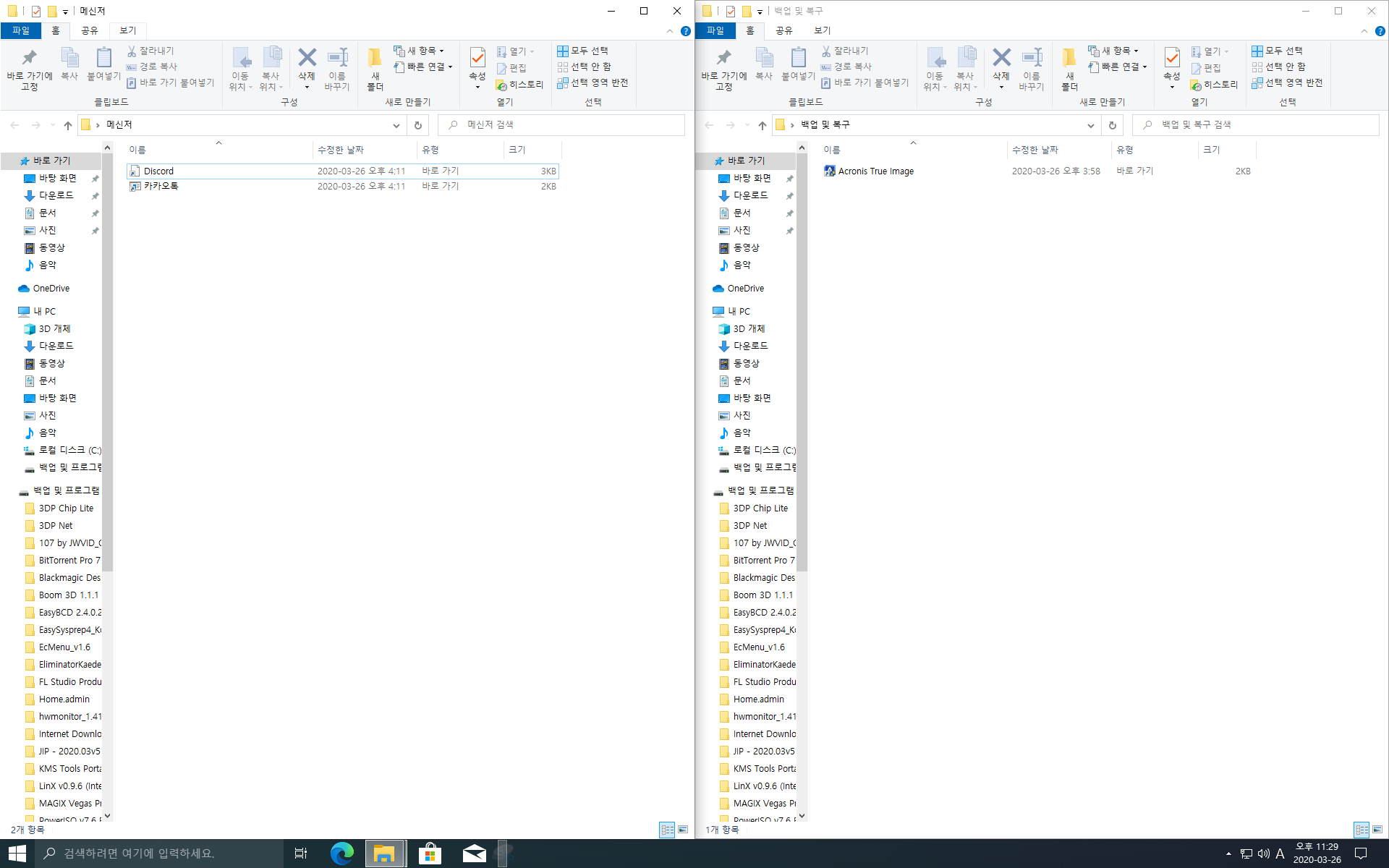Click the Windows taskbar search field
This screenshot has width=1389, height=868.
[x=159, y=854]
